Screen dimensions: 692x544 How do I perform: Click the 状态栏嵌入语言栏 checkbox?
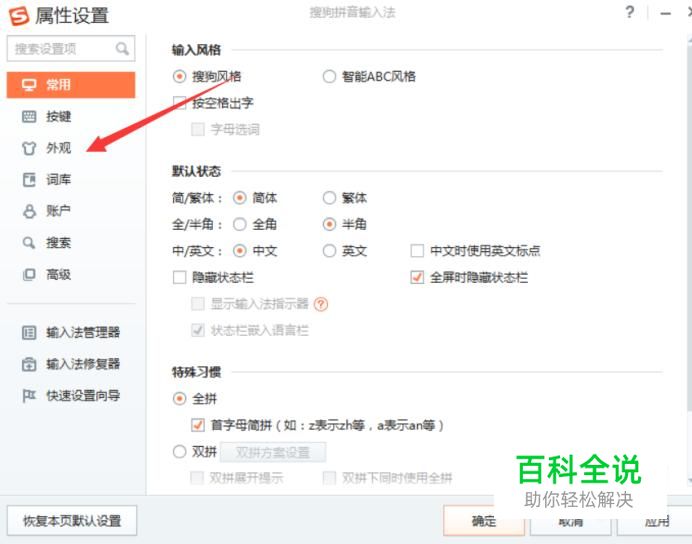[198, 330]
